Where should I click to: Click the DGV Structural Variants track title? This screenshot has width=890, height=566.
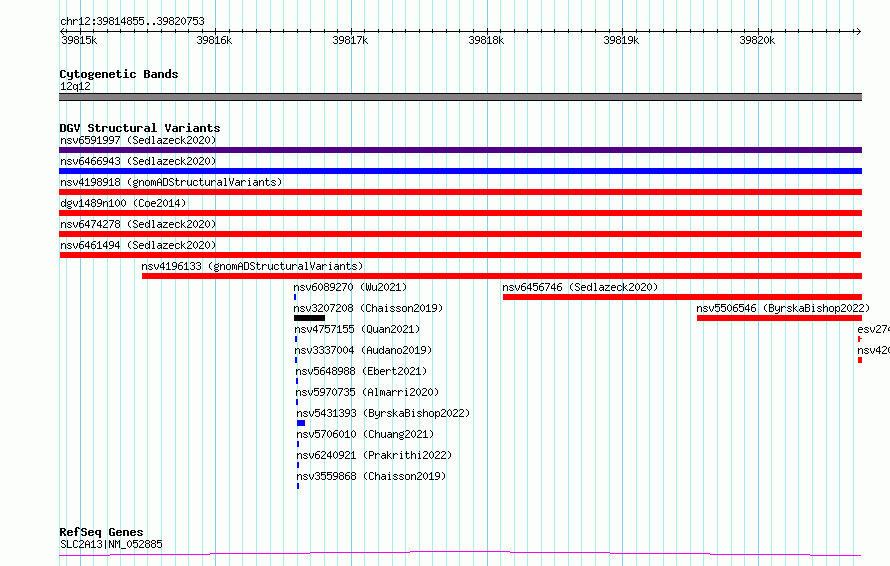pos(140,128)
